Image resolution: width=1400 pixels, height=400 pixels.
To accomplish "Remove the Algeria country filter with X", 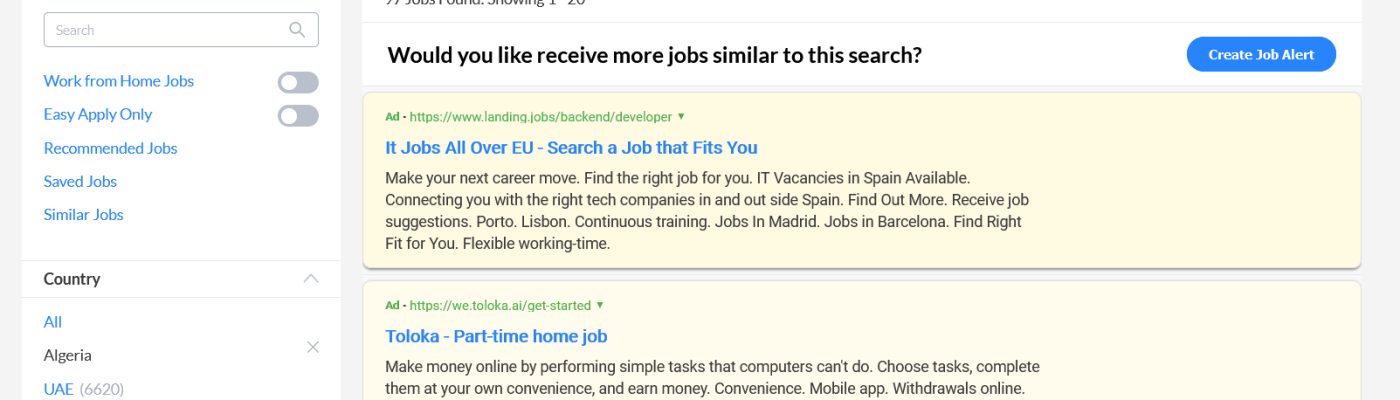I will [x=312, y=347].
